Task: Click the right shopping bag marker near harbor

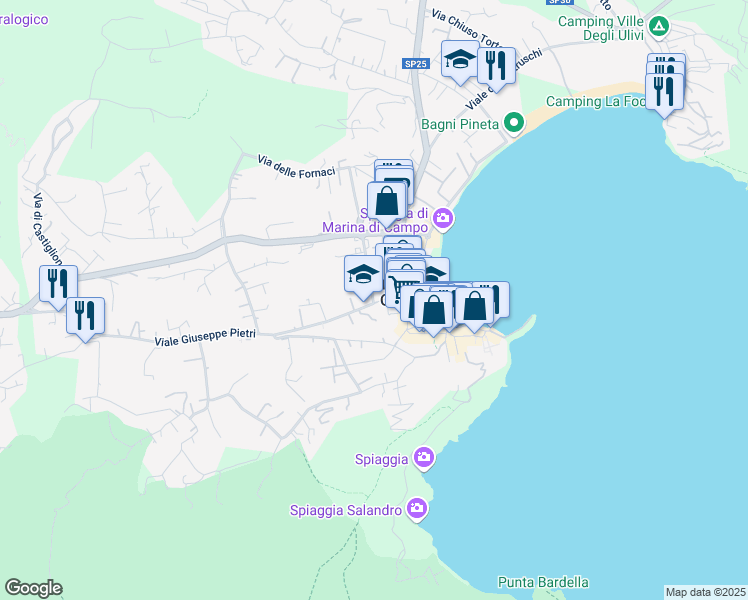Action: 474,309
